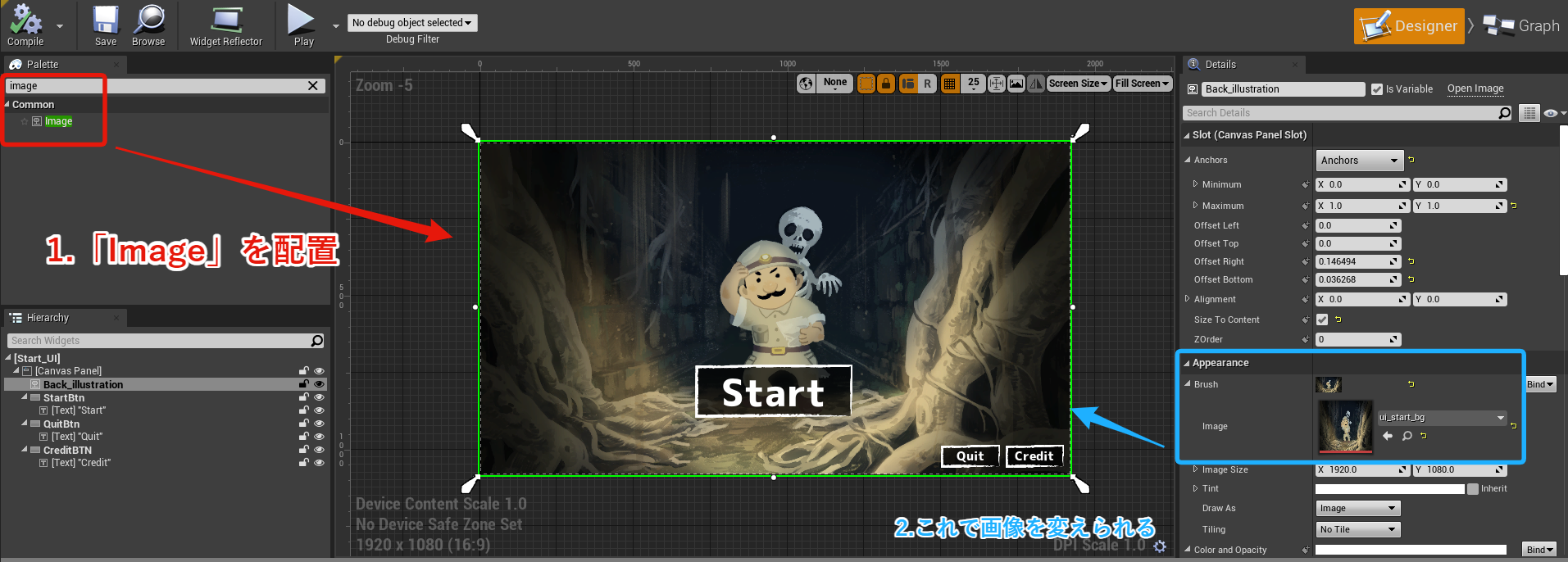Click the Start button in canvas
1568x562 pixels.
click(773, 392)
